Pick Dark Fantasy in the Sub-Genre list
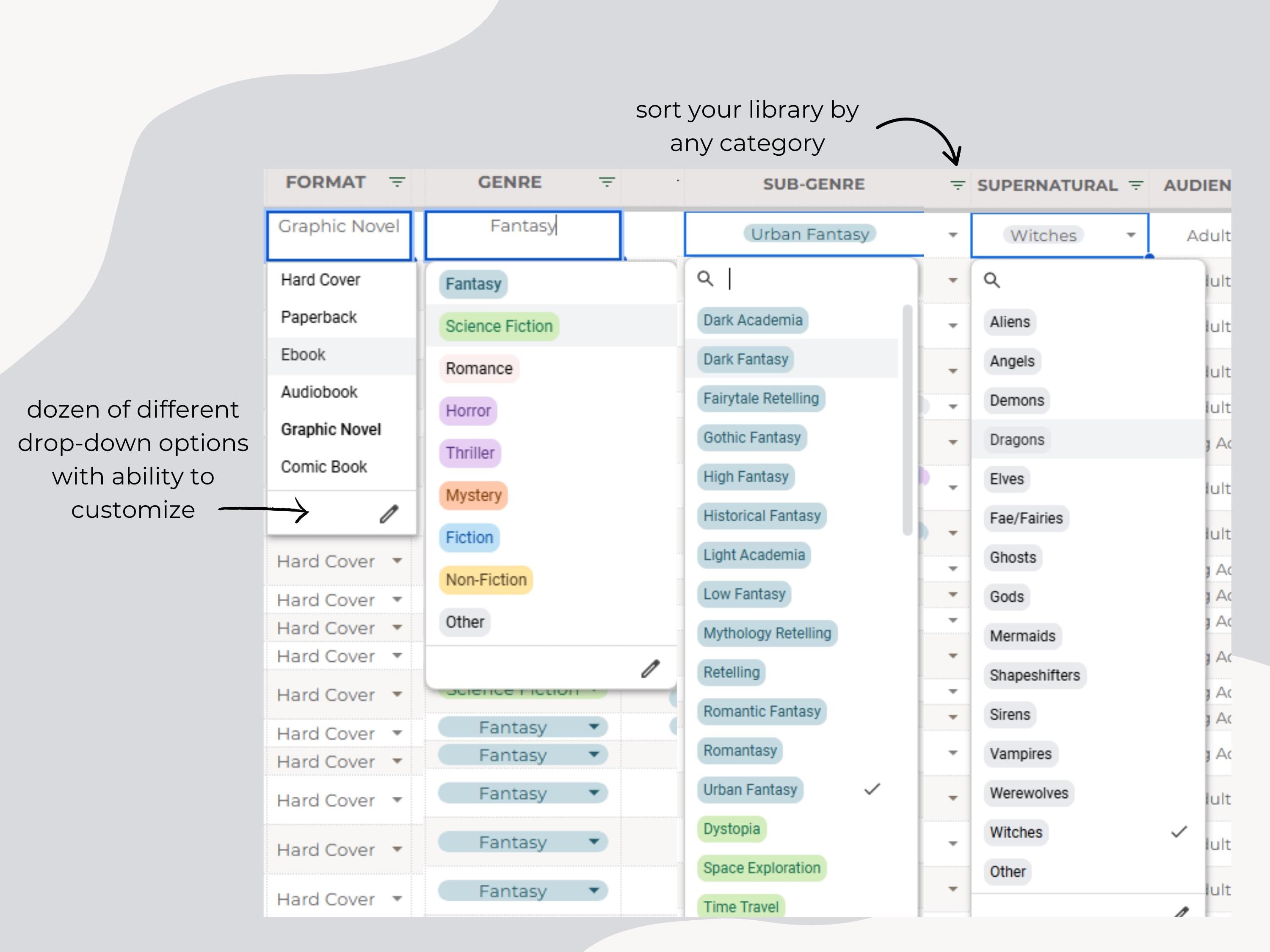 (x=745, y=360)
